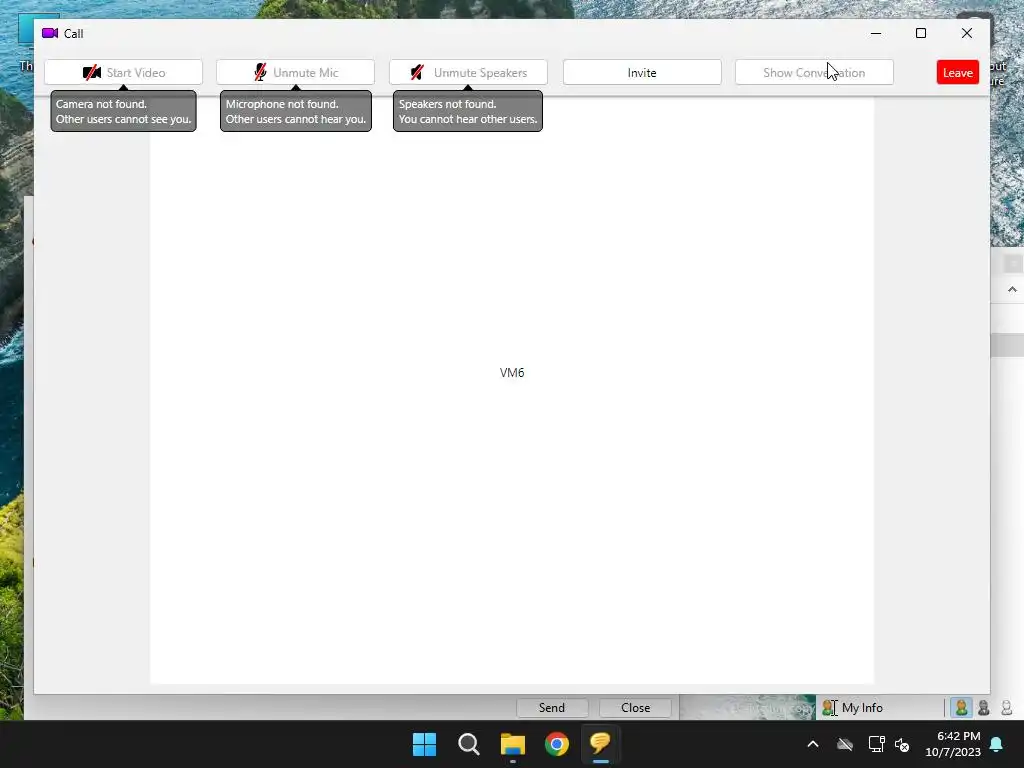
Task: Click the muted volume tray icon
Action: point(903,744)
